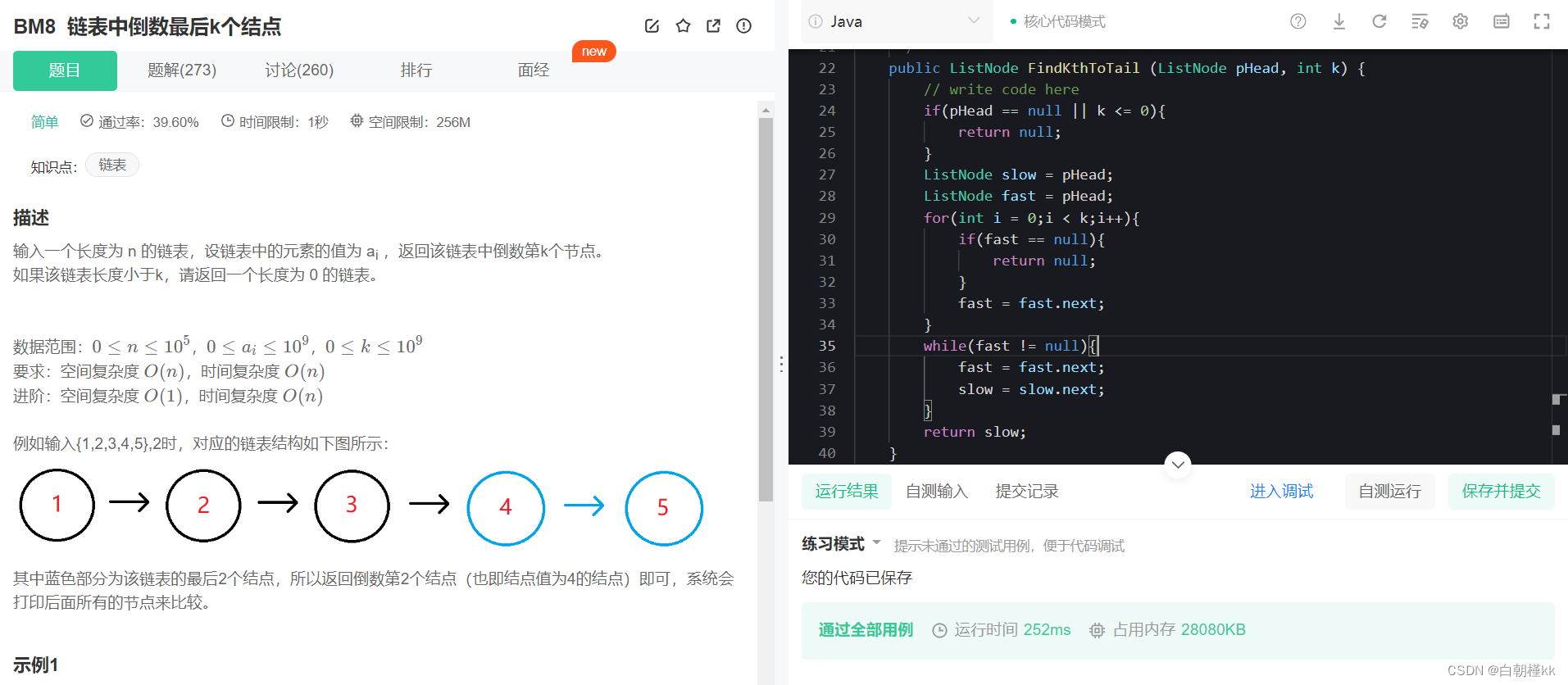Image resolution: width=1568 pixels, height=685 pixels.
Task: Select the 运行结果 tab
Action: [847, 491]
